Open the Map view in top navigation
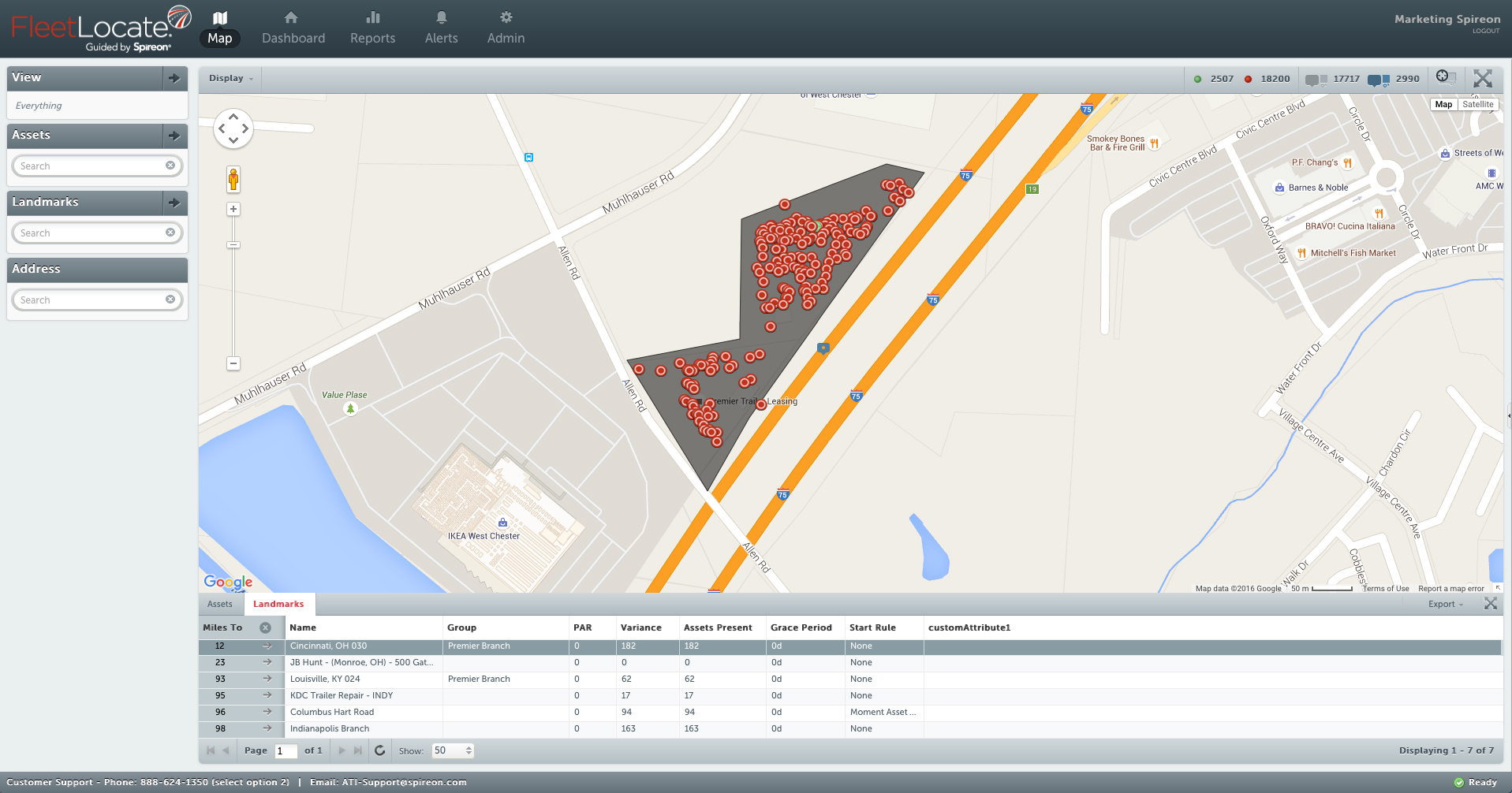 tap(220, 28)
